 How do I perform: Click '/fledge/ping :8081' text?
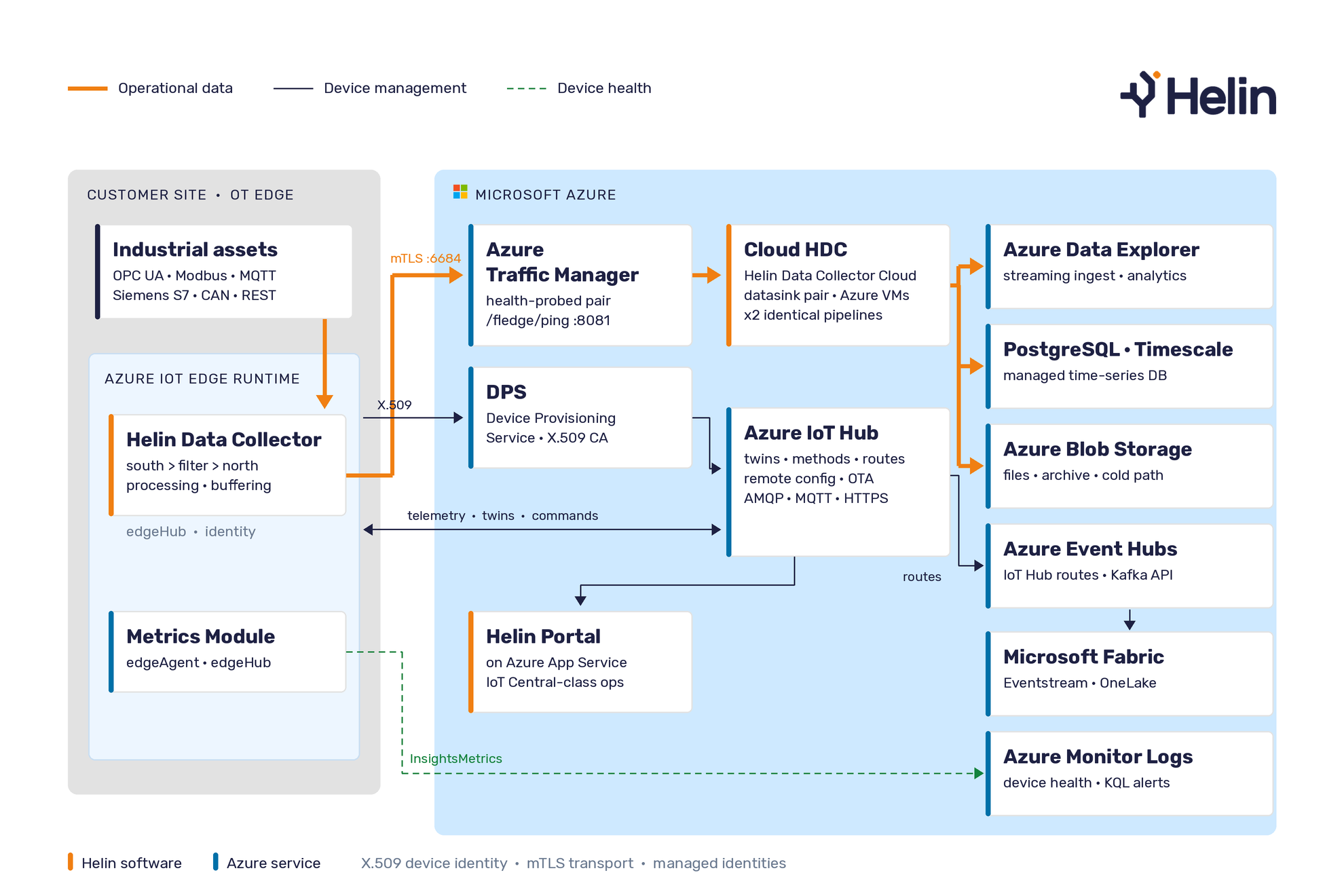point(548,320)
